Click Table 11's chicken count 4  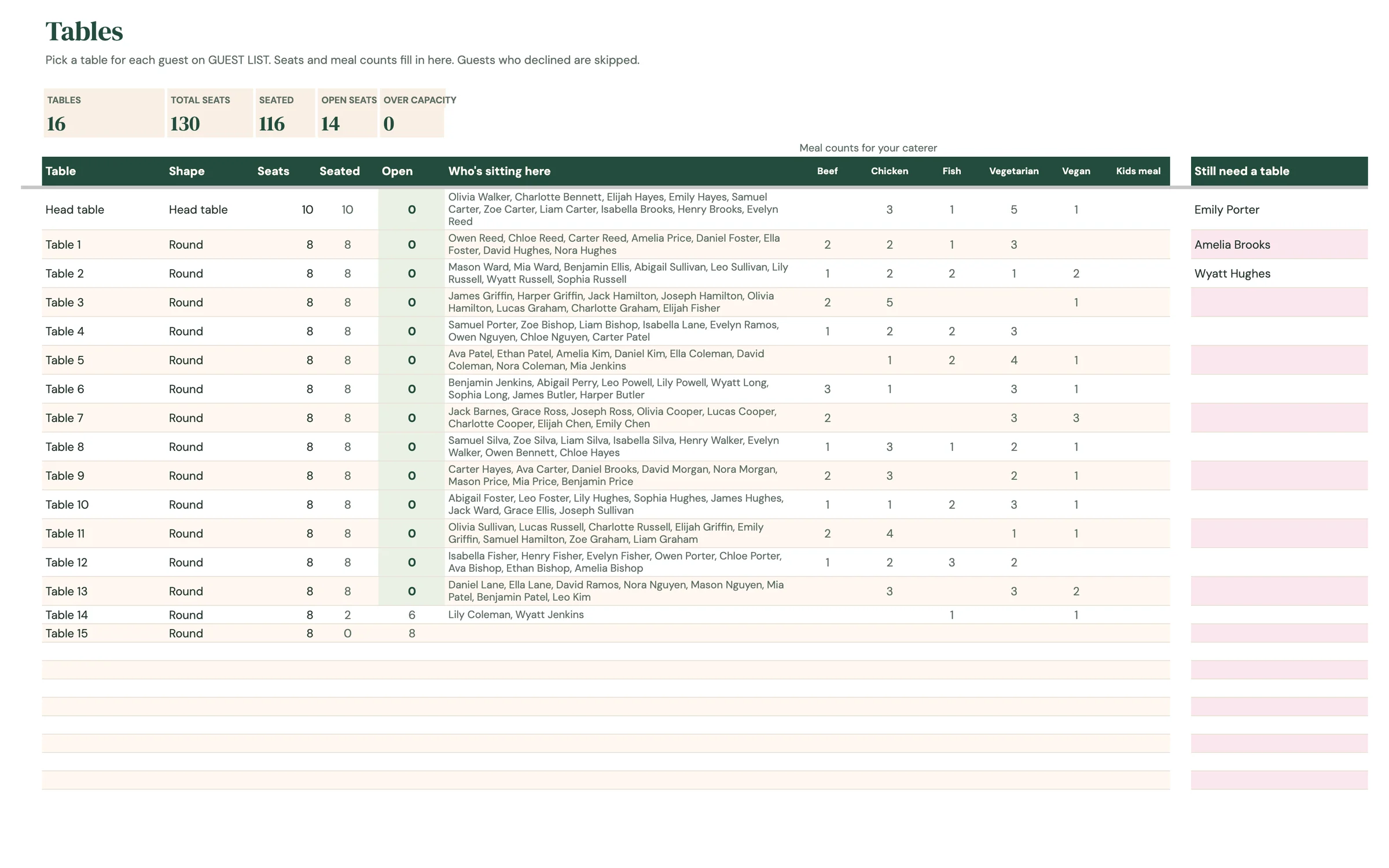pos(890,534)
